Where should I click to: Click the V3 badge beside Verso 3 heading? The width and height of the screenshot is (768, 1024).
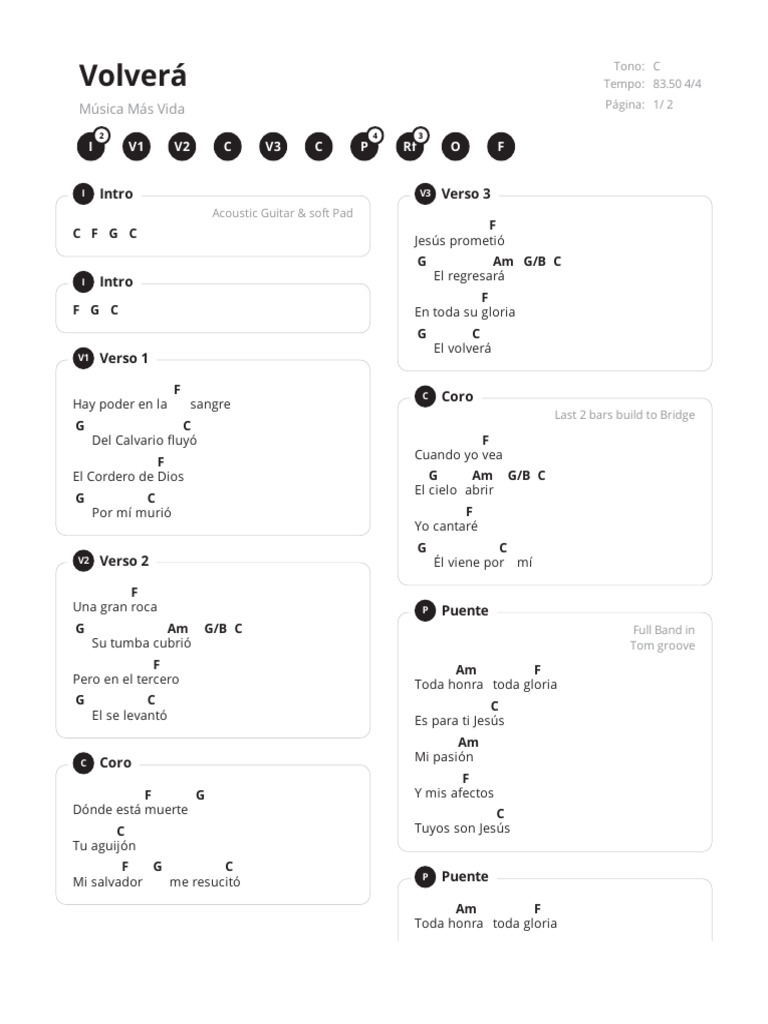click(x=425, y=193)
